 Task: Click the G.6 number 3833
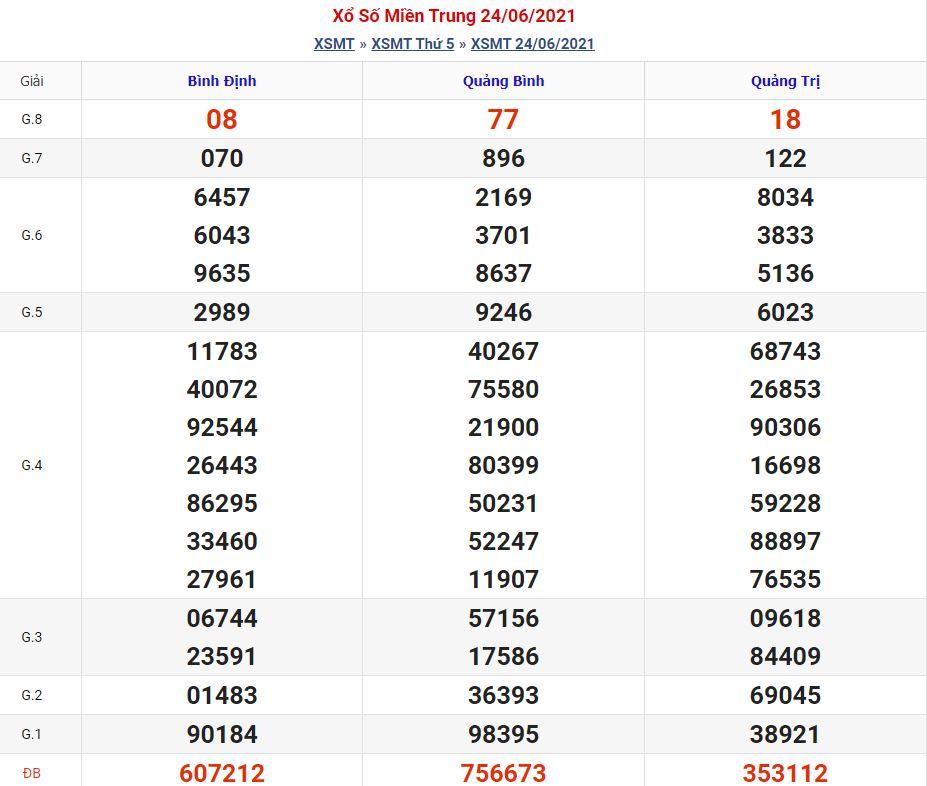pyautogui.click(x=785, y=235)
